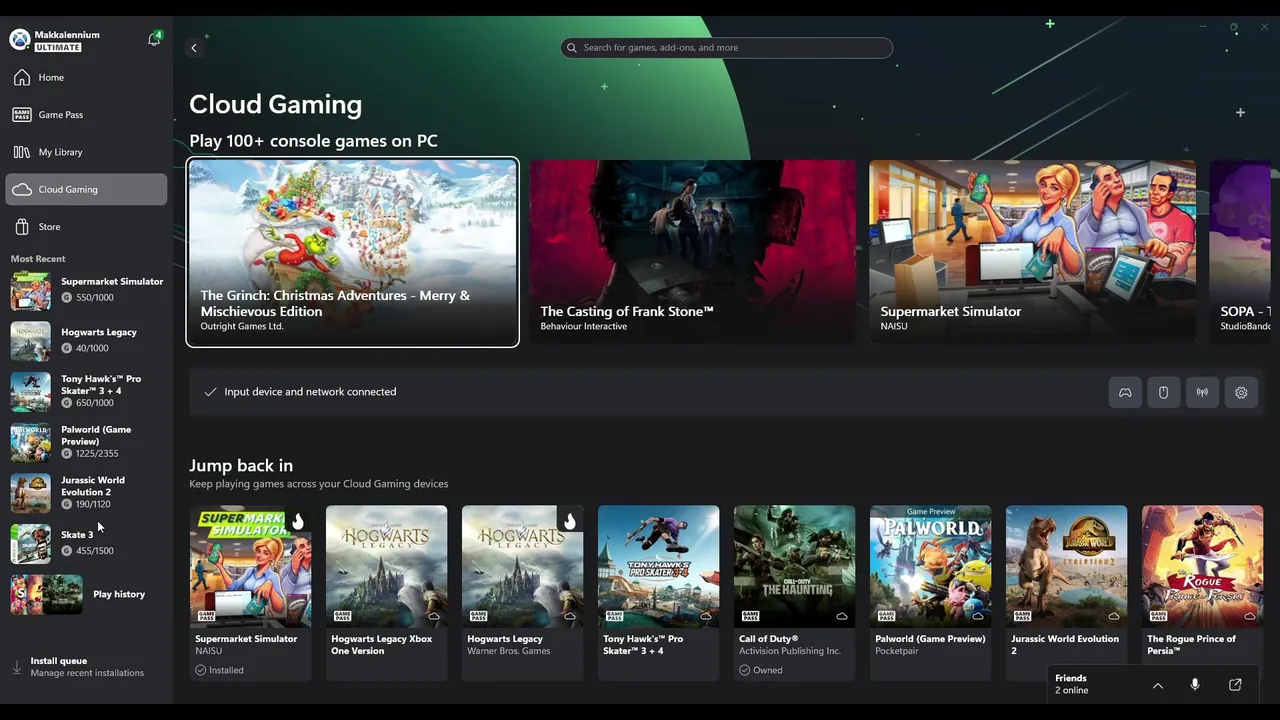
Task: Open The Rogue Prince of Persia card
Action: point(1202,593)
